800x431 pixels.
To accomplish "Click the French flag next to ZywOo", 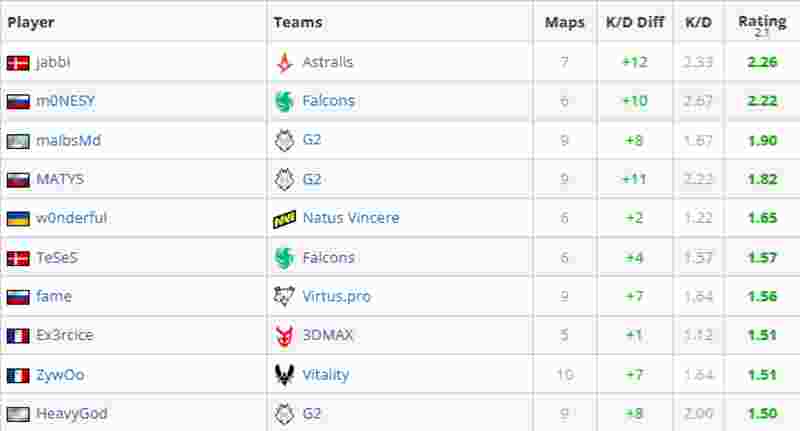I will pos(18,375).
